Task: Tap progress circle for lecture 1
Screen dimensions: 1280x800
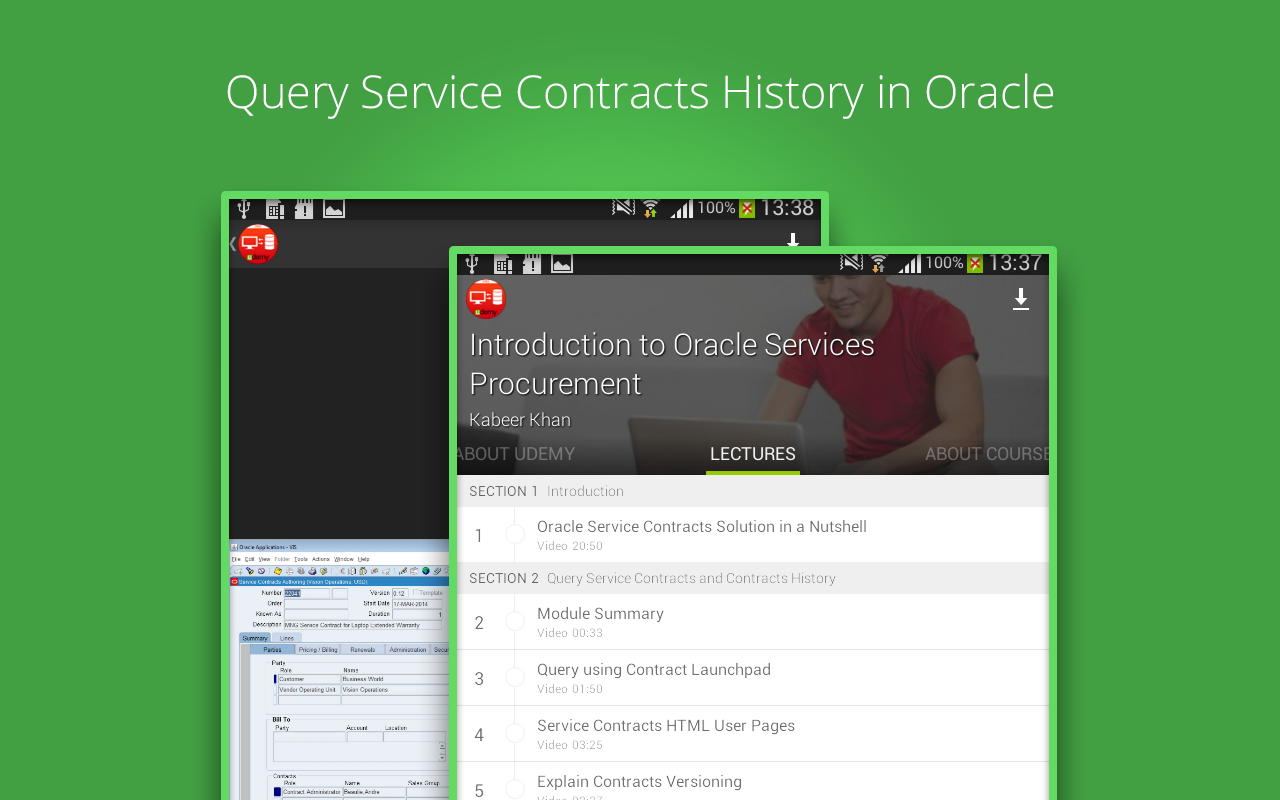Action: [515, 535]
